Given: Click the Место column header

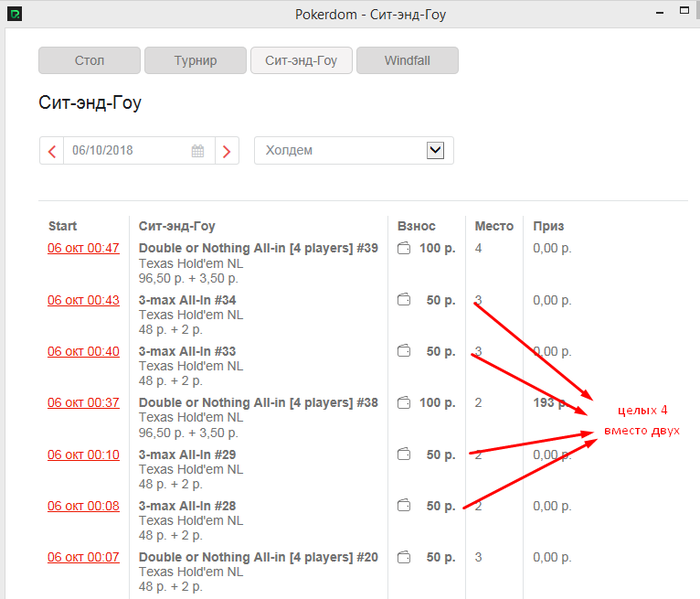Looking at the screenshot, I should 494,226.
